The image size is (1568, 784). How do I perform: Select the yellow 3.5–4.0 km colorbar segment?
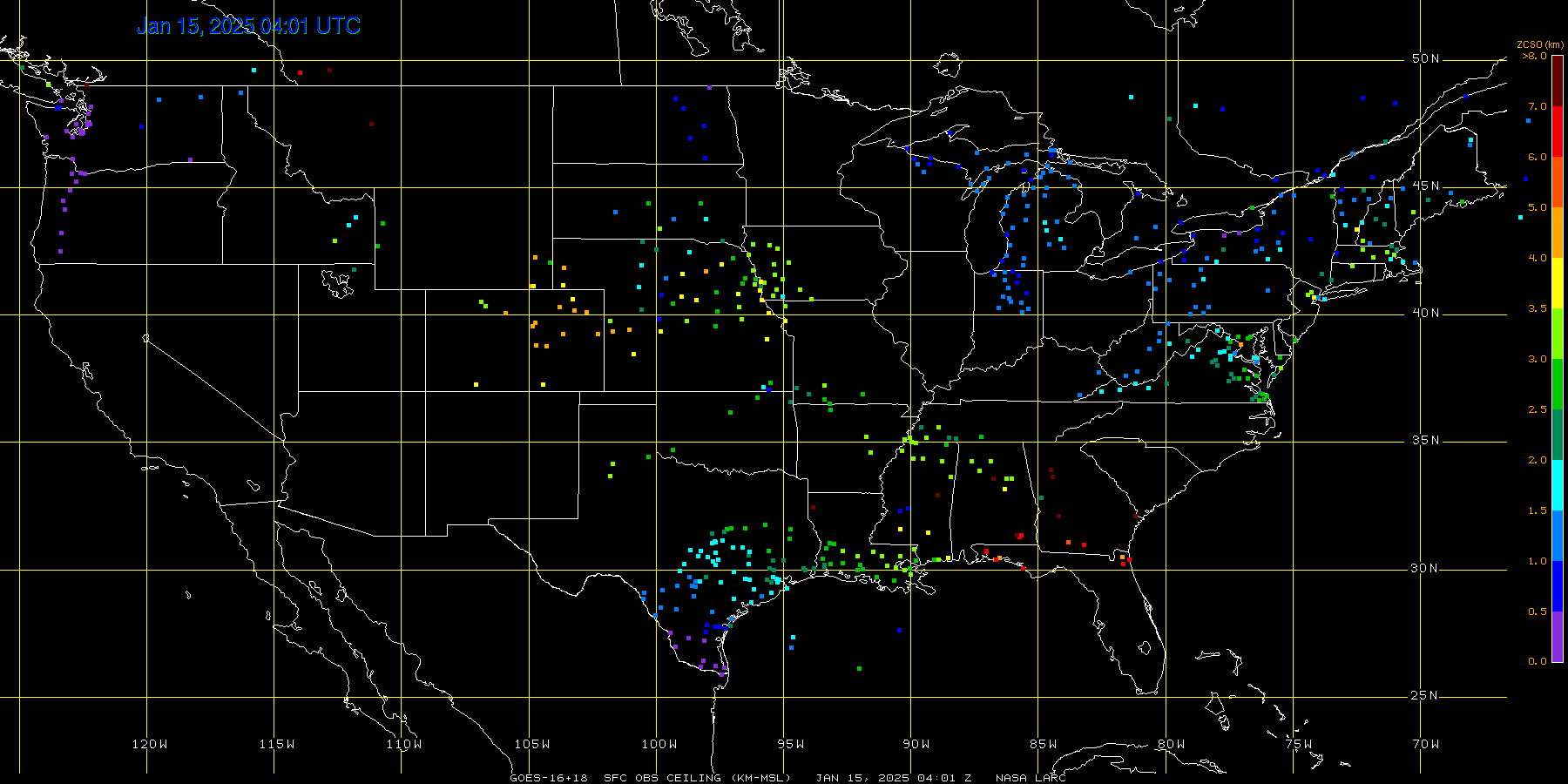click(x=1558, y=283)
